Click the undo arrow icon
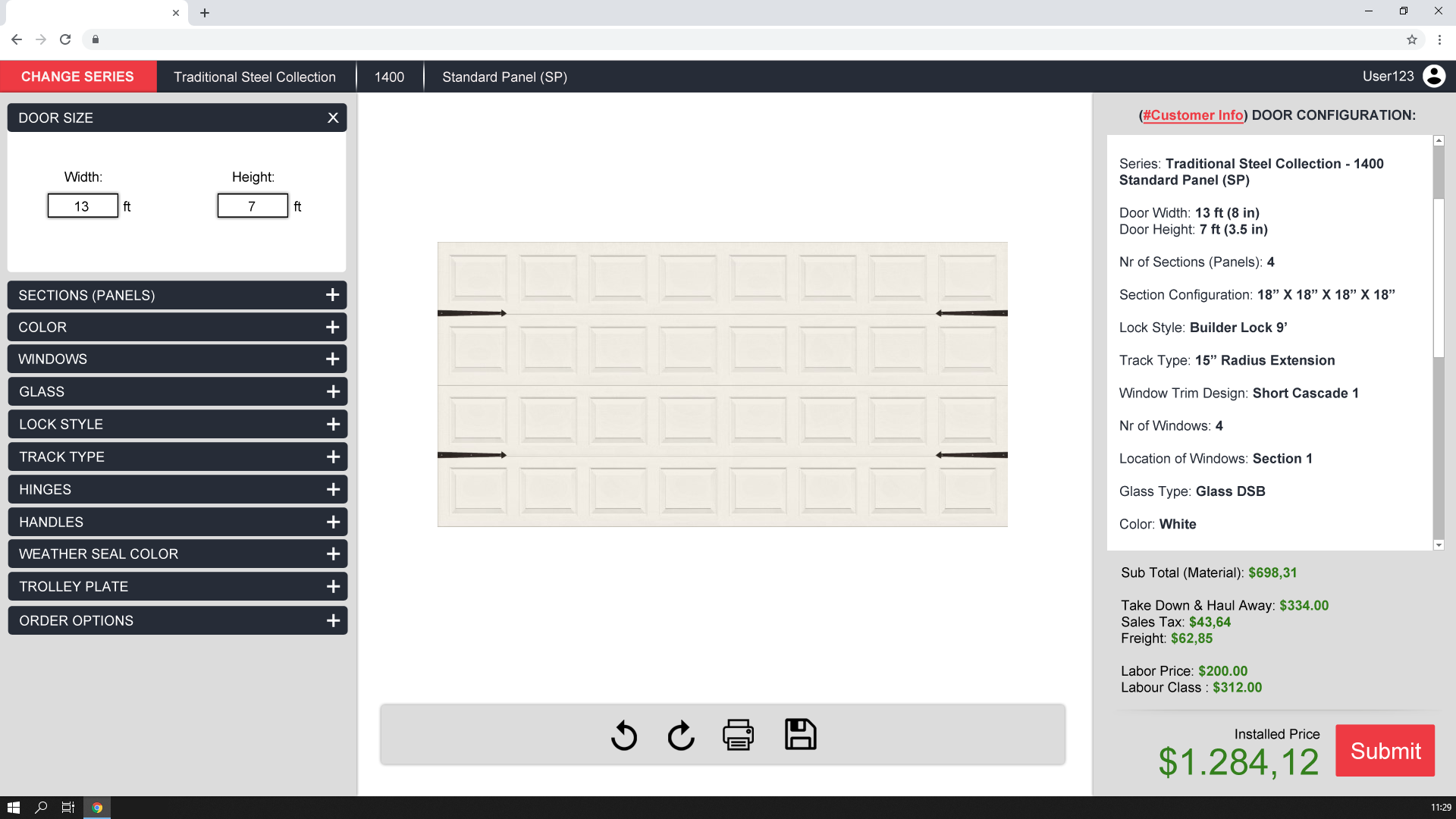Viewport: 1456px width, 819px height. [x=623, y=735]
